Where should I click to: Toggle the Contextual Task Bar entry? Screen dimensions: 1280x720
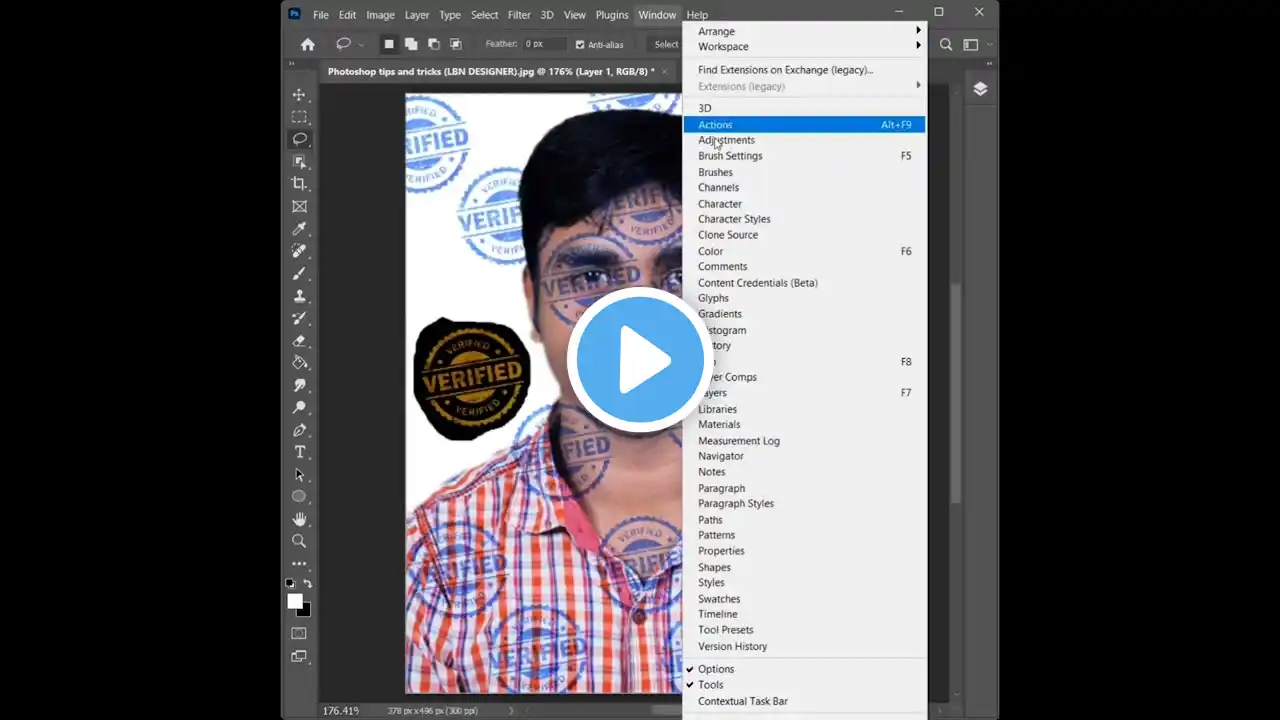[805, 701]
